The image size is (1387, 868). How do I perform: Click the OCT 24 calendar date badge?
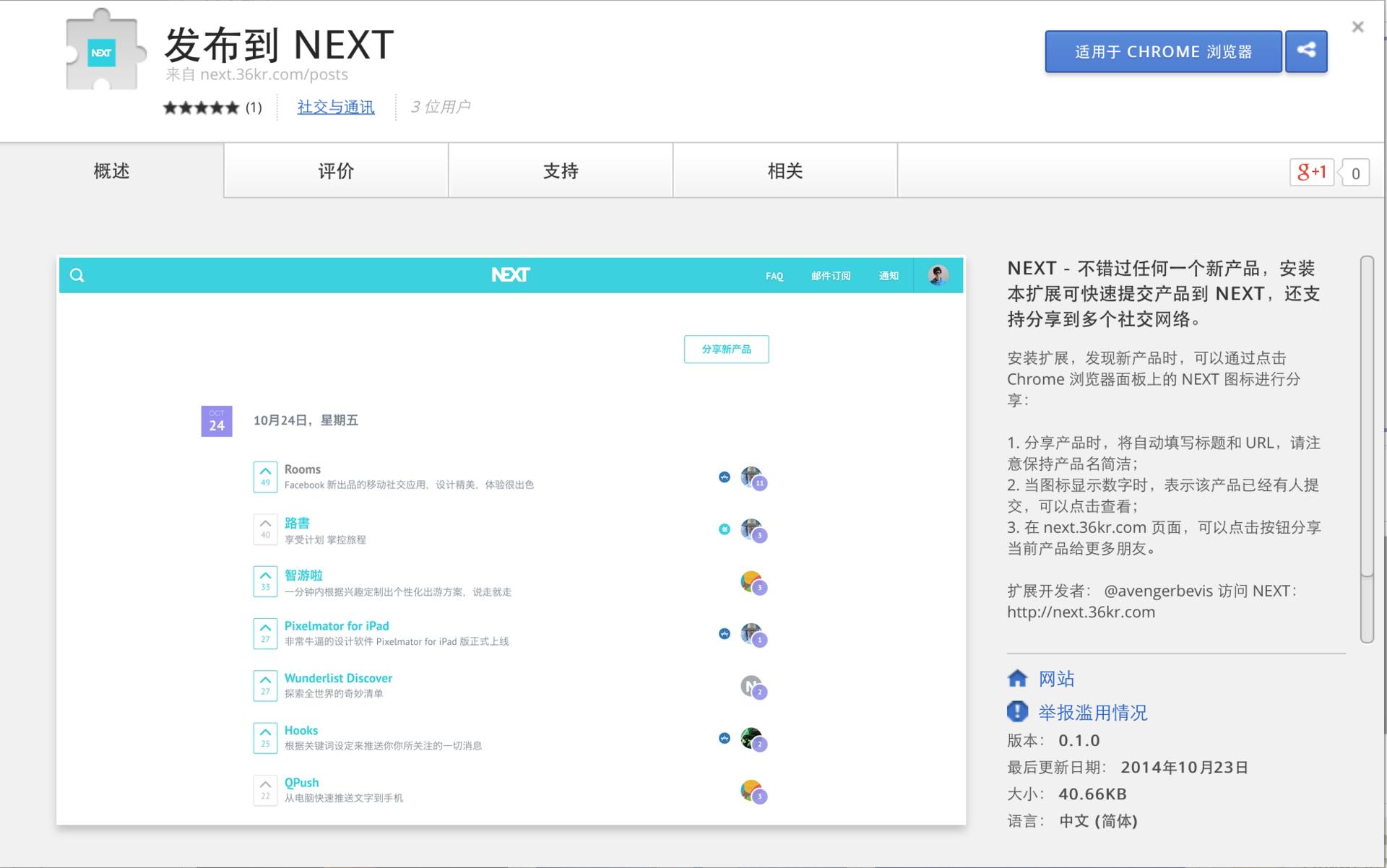click(x=217, y=421)
